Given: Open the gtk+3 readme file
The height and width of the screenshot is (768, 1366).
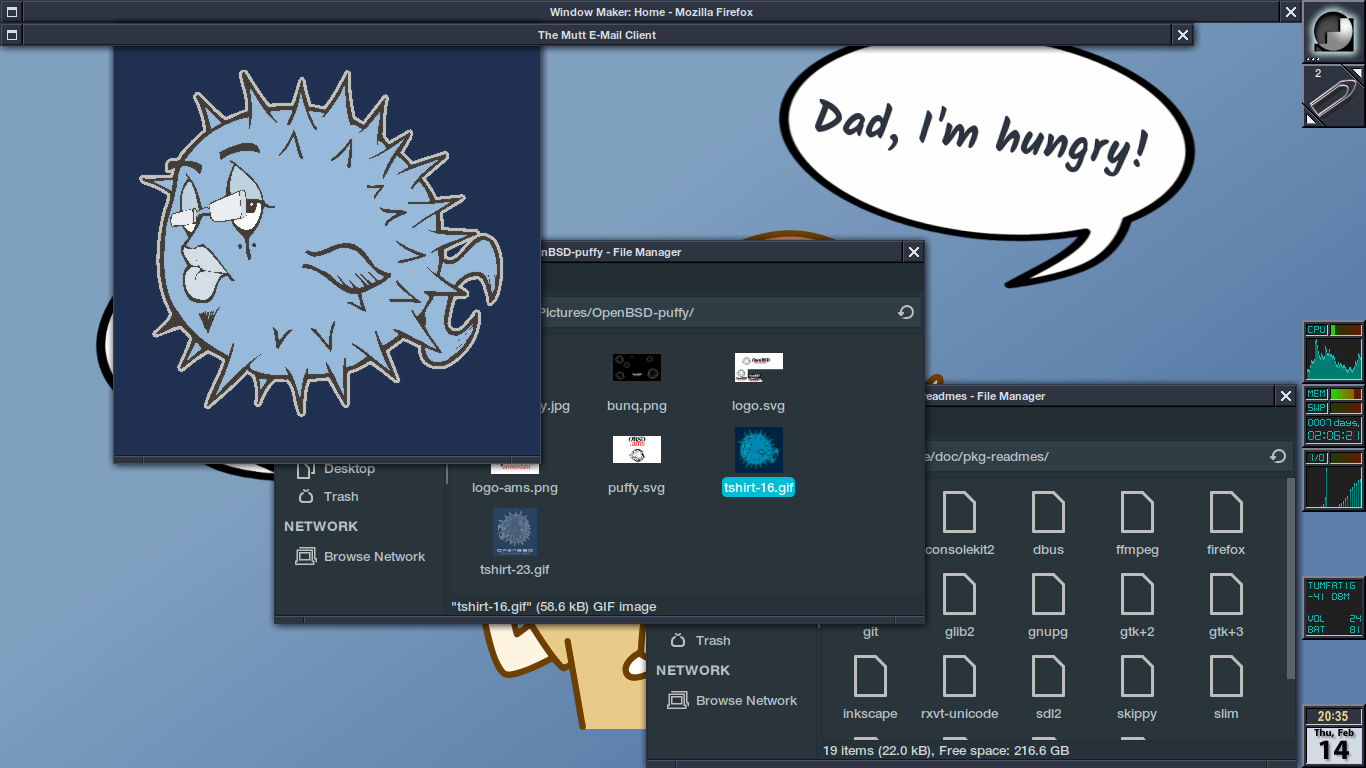Looking at the screenshot, I should (x=1226, y=594).
